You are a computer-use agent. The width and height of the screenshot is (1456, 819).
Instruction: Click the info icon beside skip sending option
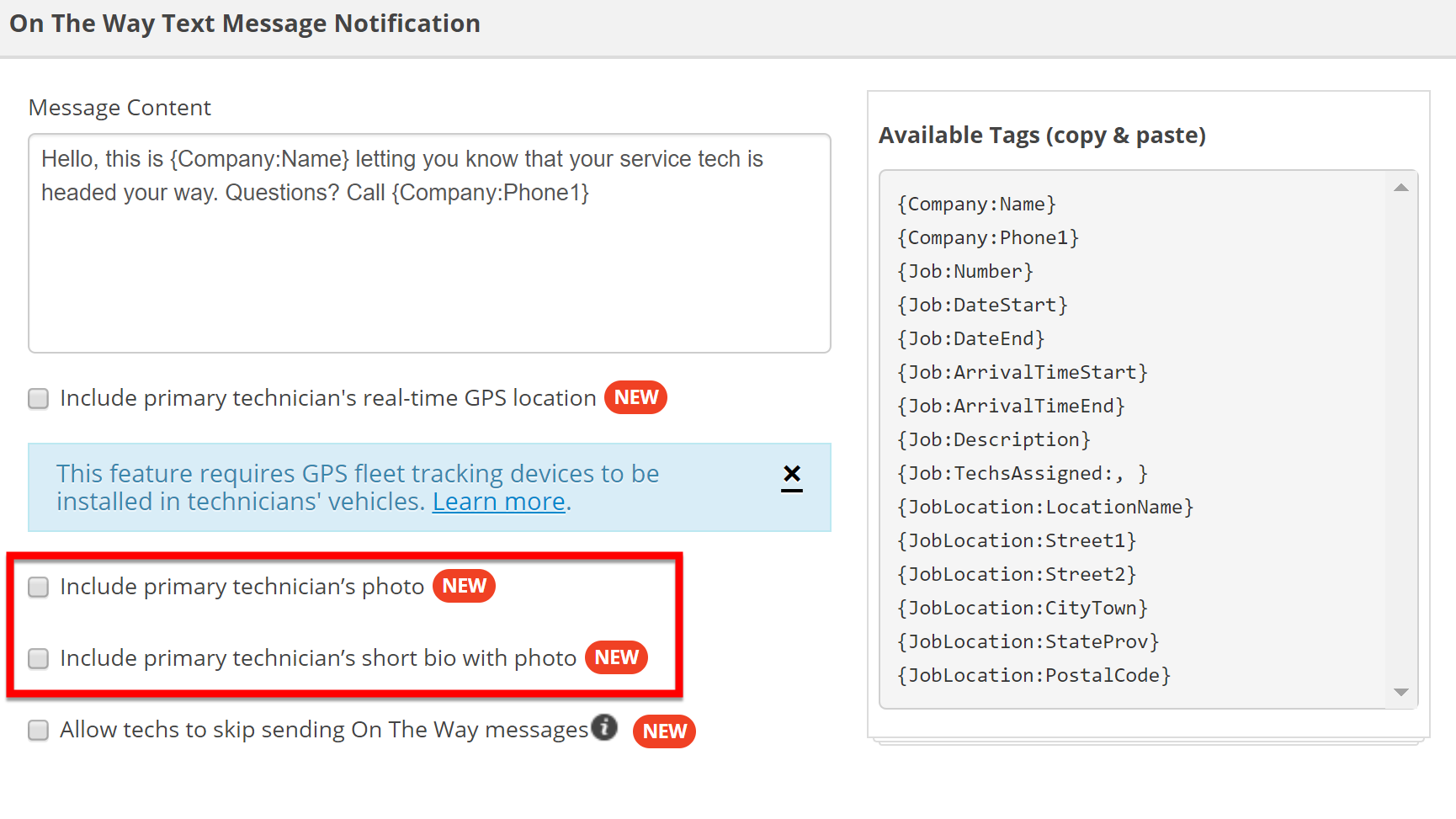point(603,727)
